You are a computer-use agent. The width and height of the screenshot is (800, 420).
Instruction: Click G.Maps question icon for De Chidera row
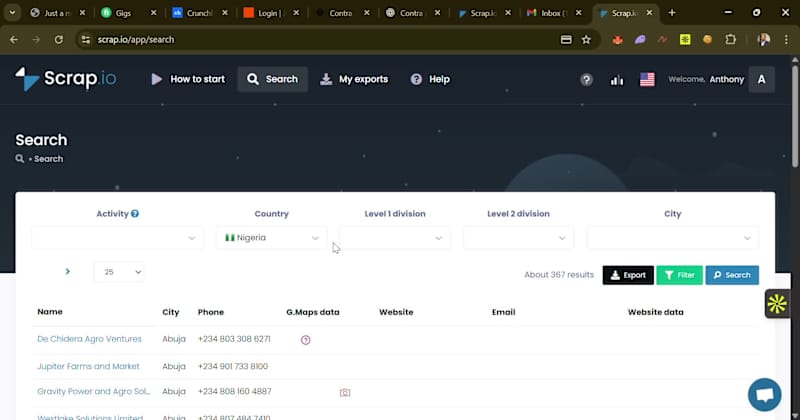[x=306, y=340]
